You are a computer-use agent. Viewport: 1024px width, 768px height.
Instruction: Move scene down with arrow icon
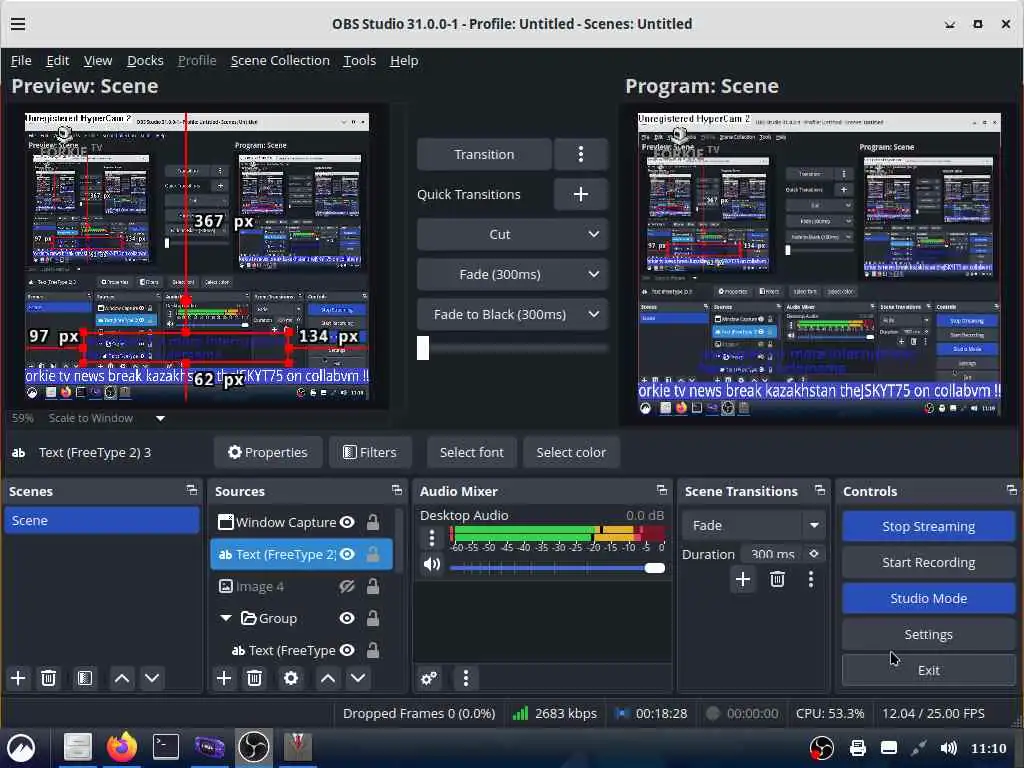(152, 678)
